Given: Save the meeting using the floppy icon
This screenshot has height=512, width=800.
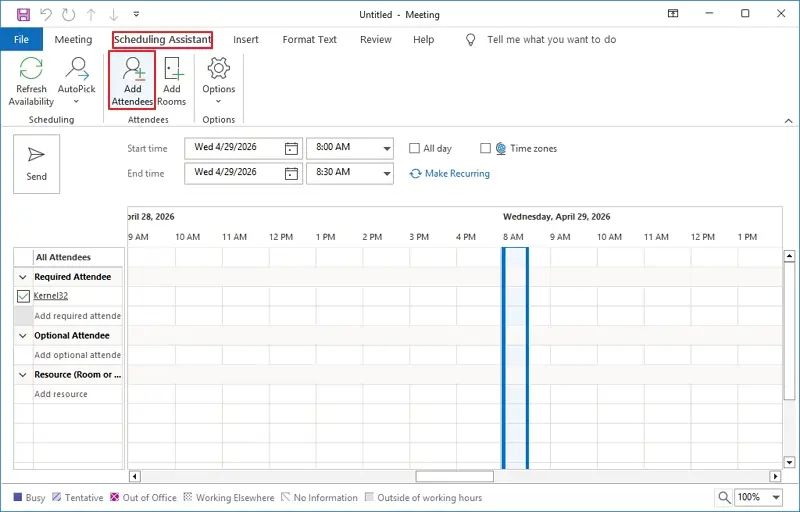Looking at the screenshot, I should click(23, 14).
